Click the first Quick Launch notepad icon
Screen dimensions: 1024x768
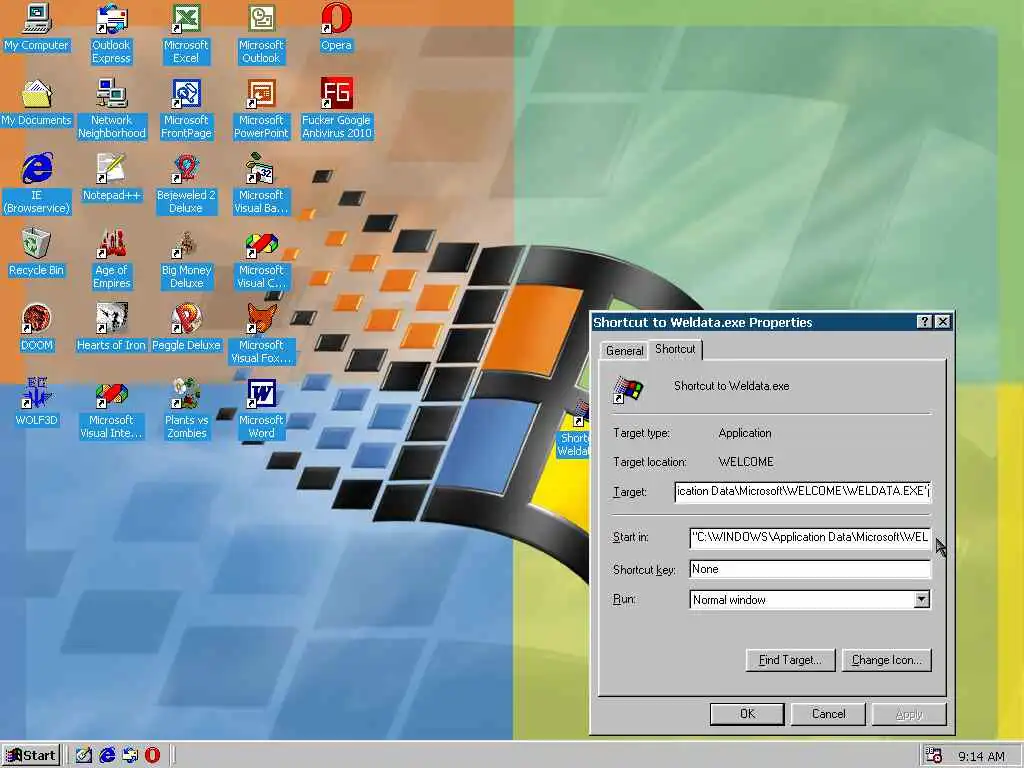(x=83, y=755)
